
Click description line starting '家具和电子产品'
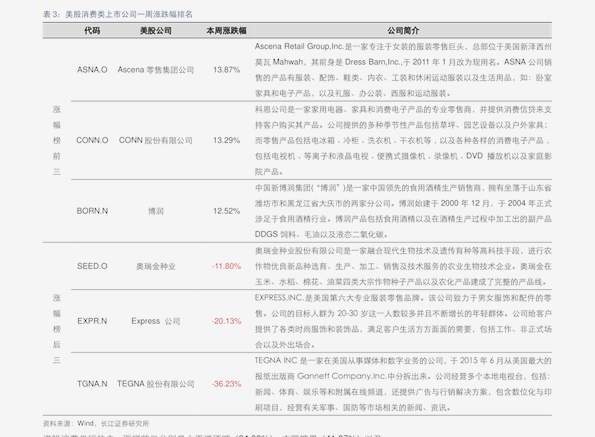(353, 93)
